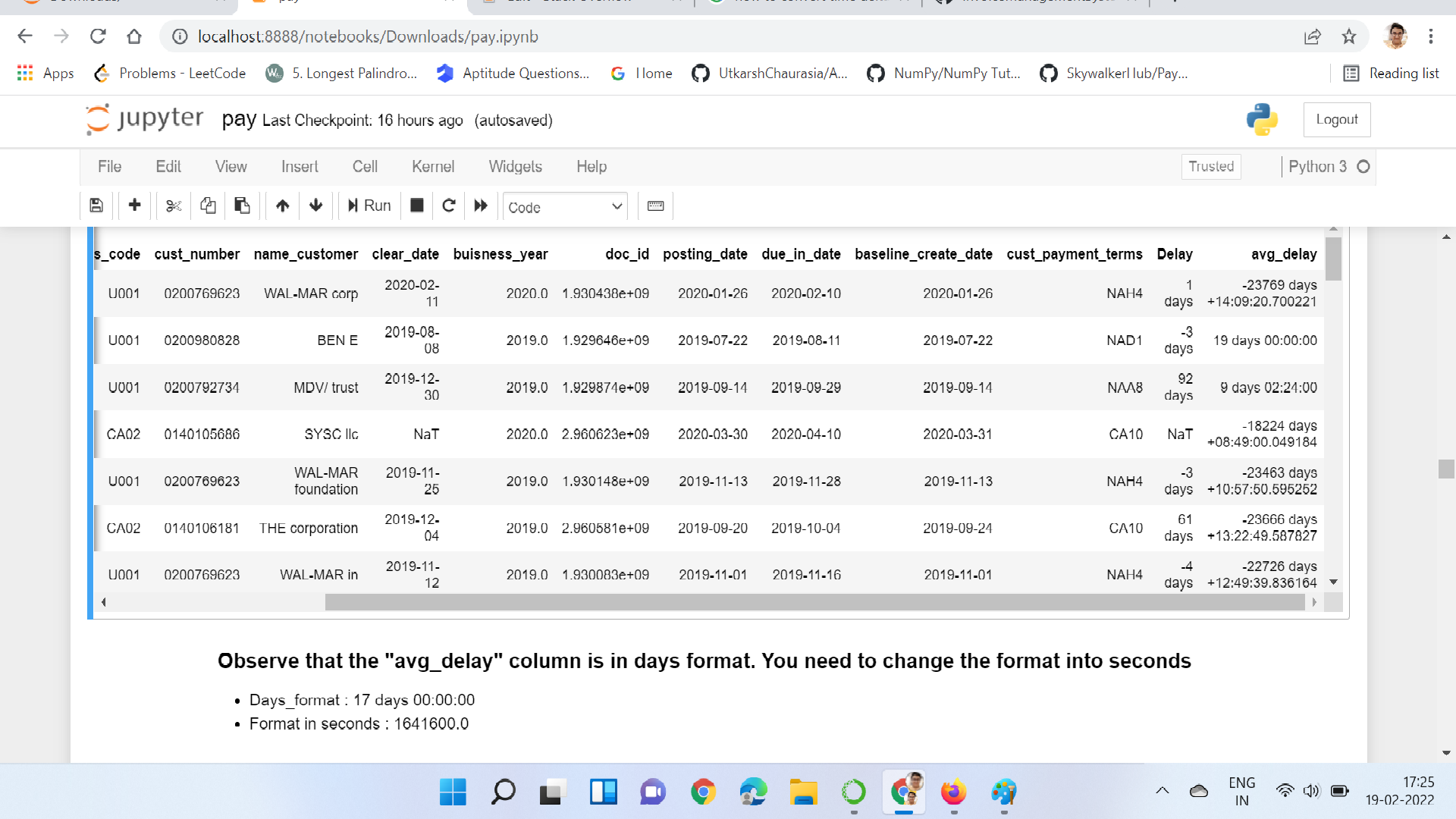Click the notebook name 'pay'
The width and height of the screenshot is (1456, 819).
click(x=239, y=120)
